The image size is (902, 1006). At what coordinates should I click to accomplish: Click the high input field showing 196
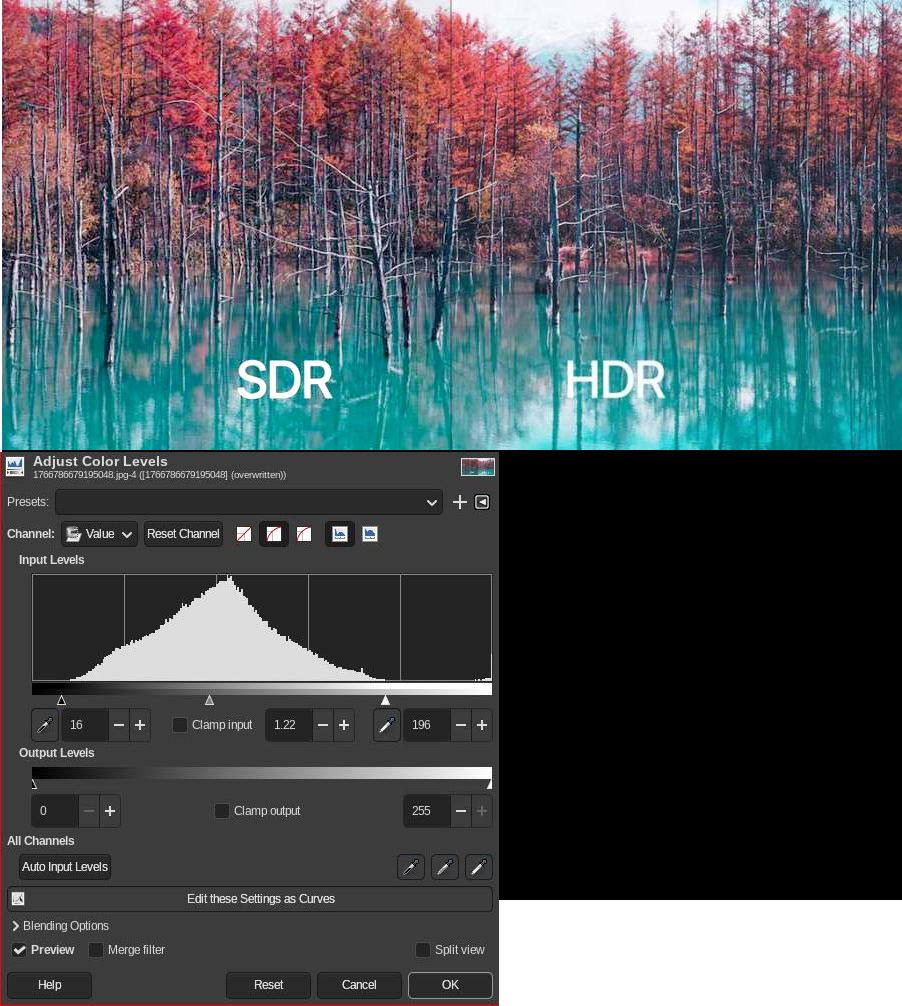(x=427, y=725)
